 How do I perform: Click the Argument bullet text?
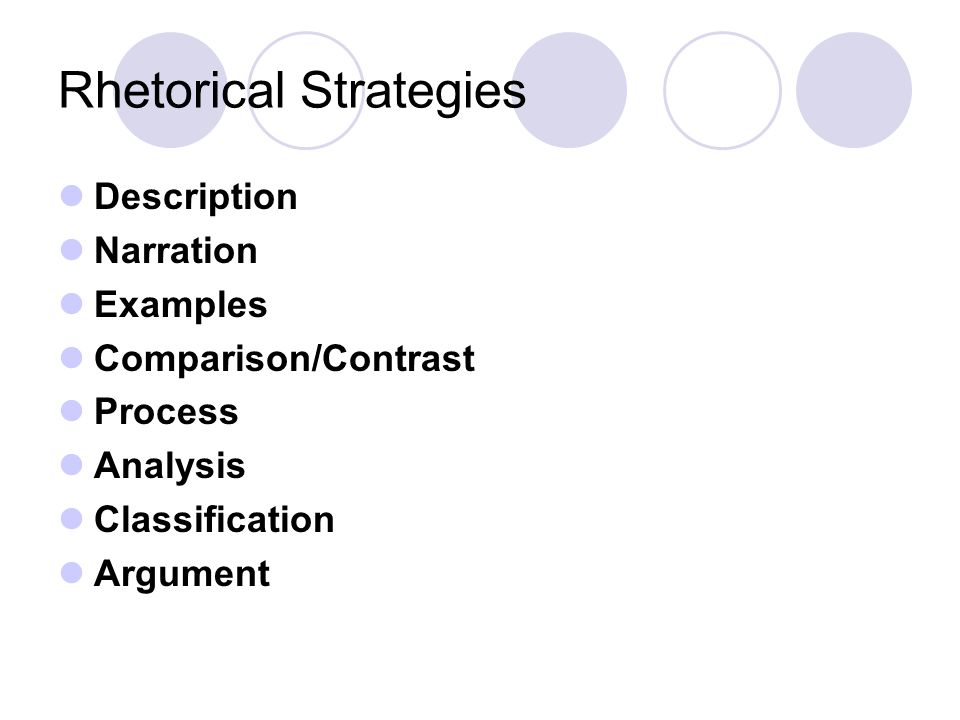point(182,574)
